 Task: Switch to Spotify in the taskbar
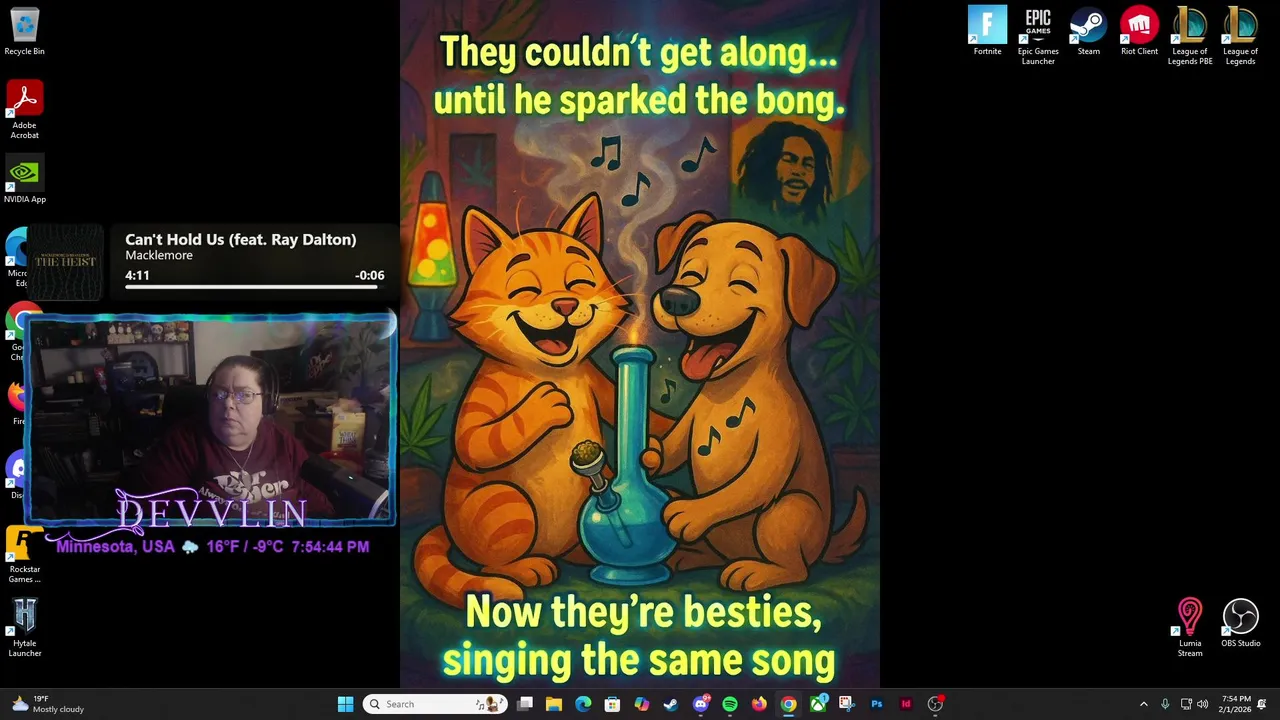pyautogui.click(x=730, y=704)
